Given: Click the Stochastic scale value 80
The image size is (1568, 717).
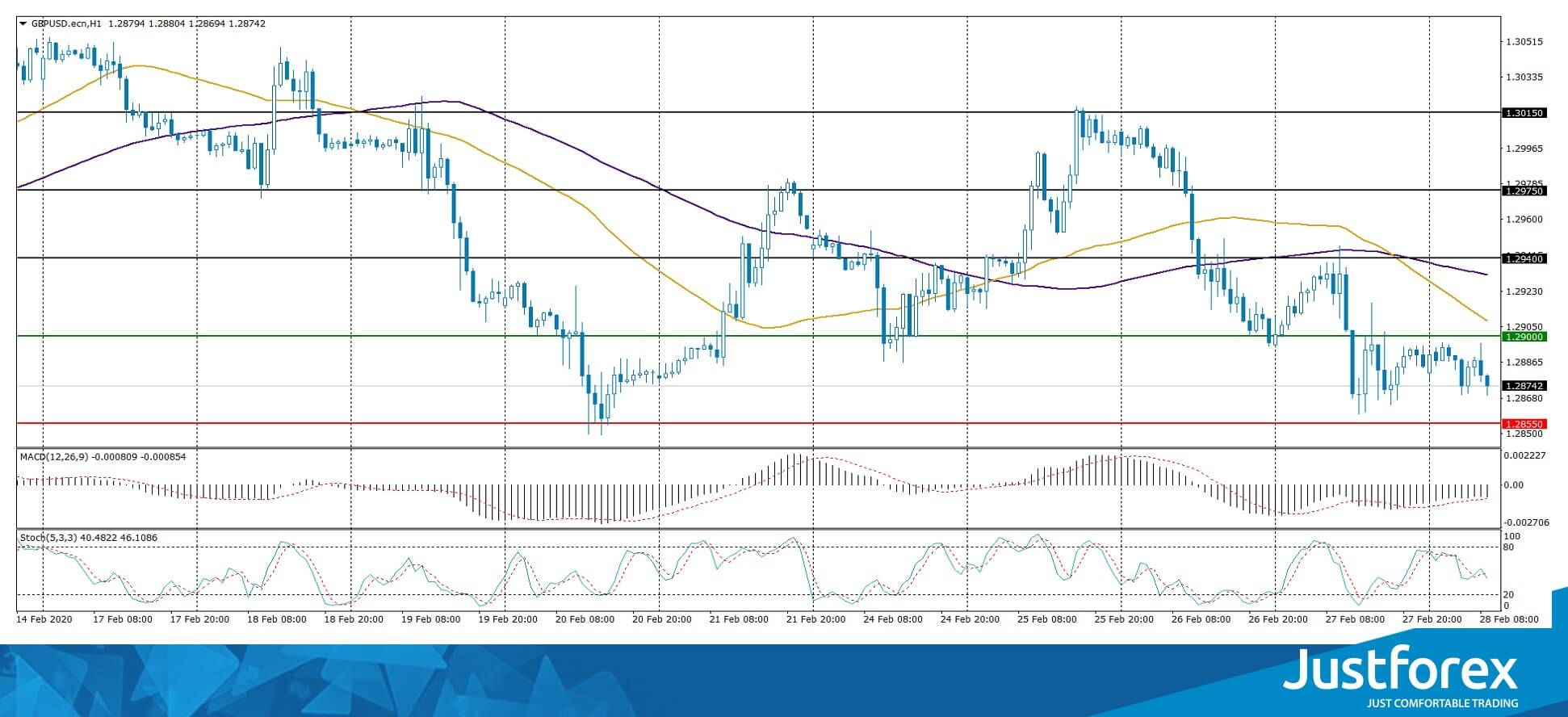Looking at the screenshot, I should pos(1509,547).
